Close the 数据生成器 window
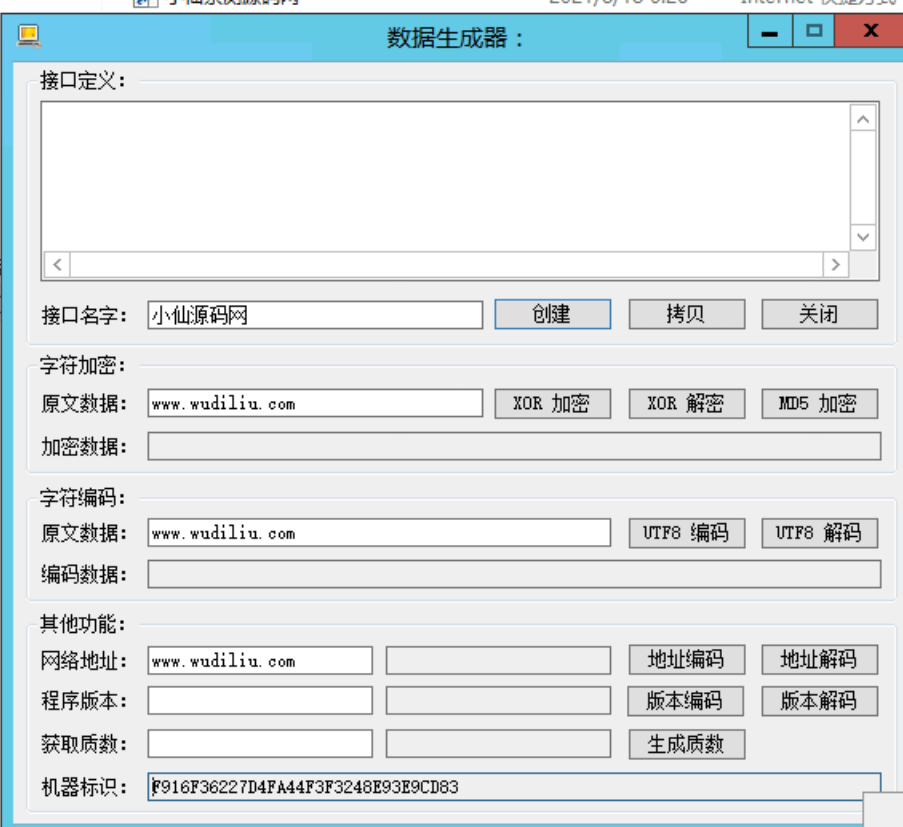The image size is (903, 827). point(869,31)
